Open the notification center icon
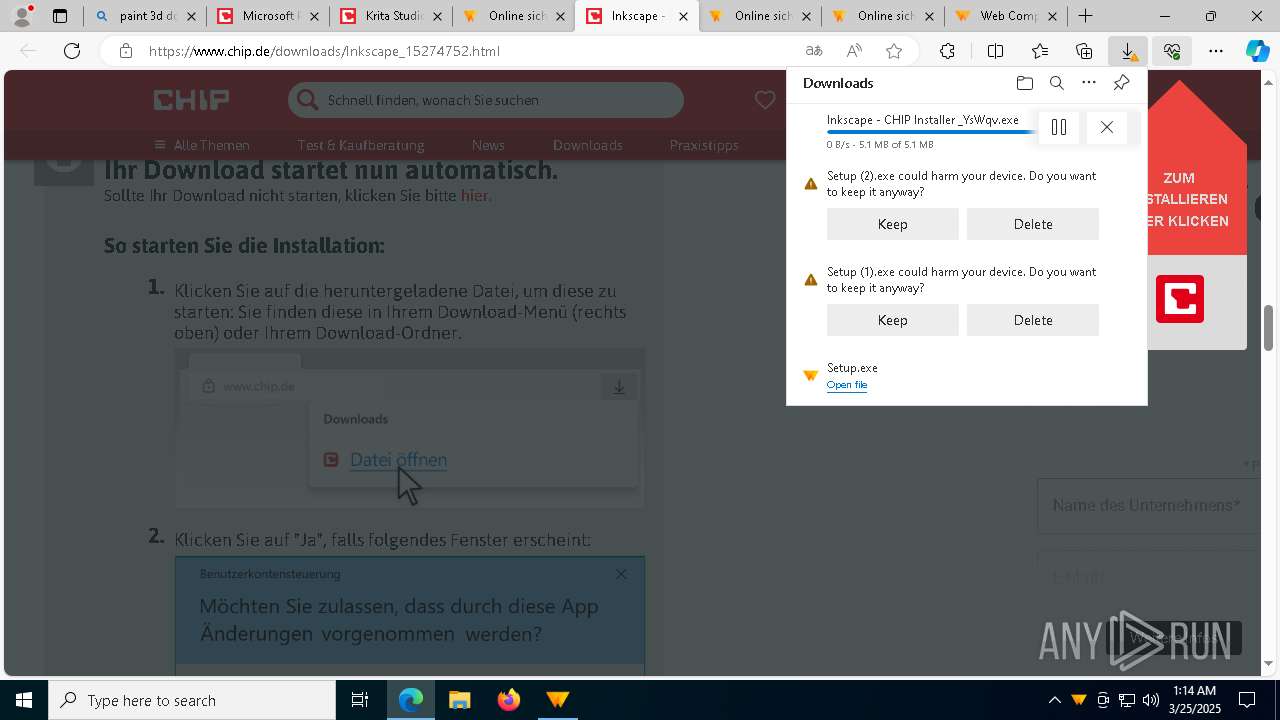The height and width of the screenshot is (720, 1280). point(1247,700)
